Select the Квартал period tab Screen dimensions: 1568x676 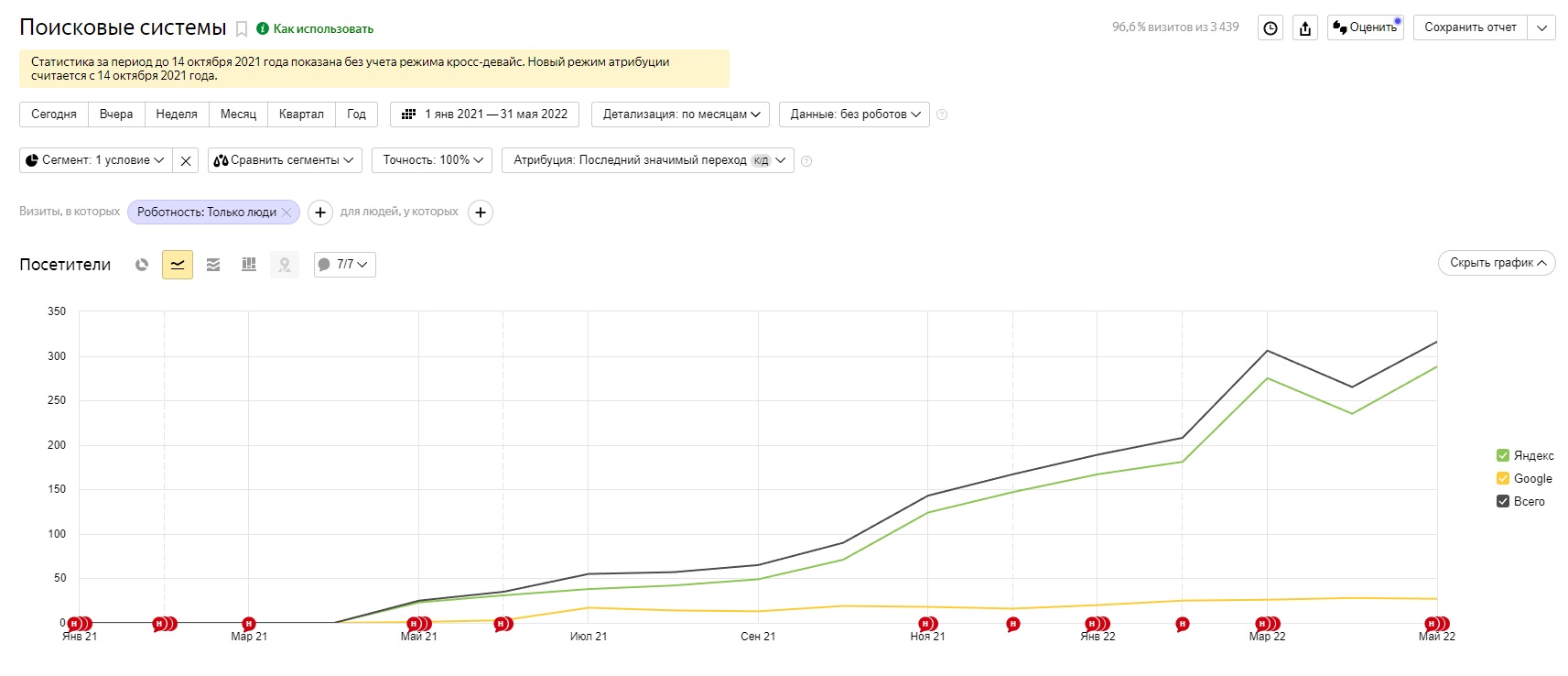click(301, 114)
